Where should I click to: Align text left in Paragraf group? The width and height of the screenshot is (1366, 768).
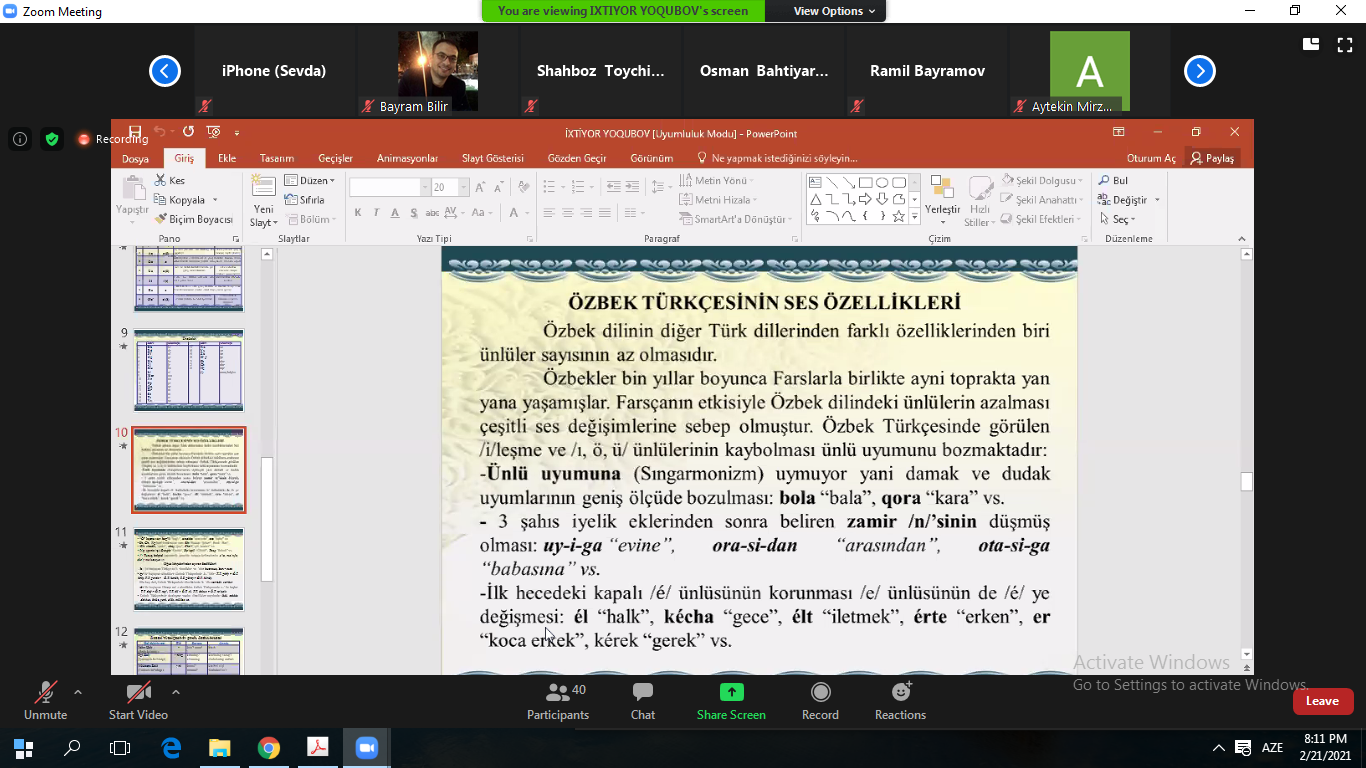tap(549, 213)
